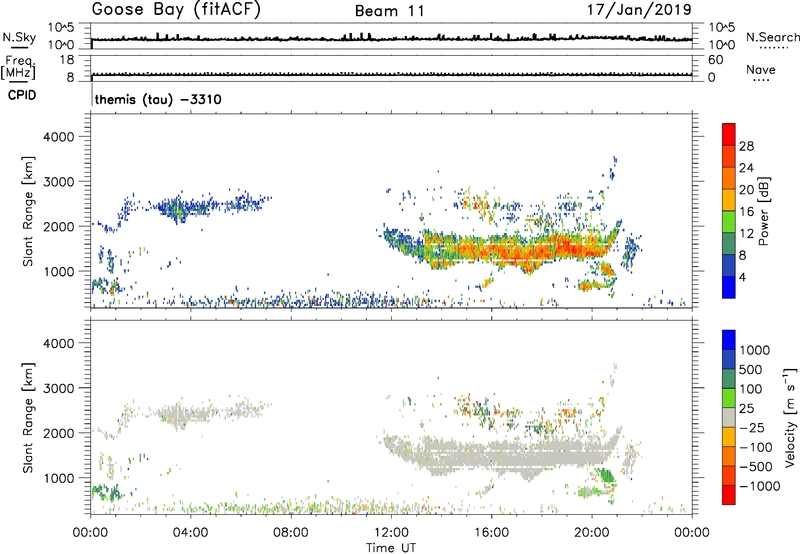Click the red bottom segment of velocity colorbar
Image resolution: width=800 pixels, height=554 pixels.
(x=729, y=495)
